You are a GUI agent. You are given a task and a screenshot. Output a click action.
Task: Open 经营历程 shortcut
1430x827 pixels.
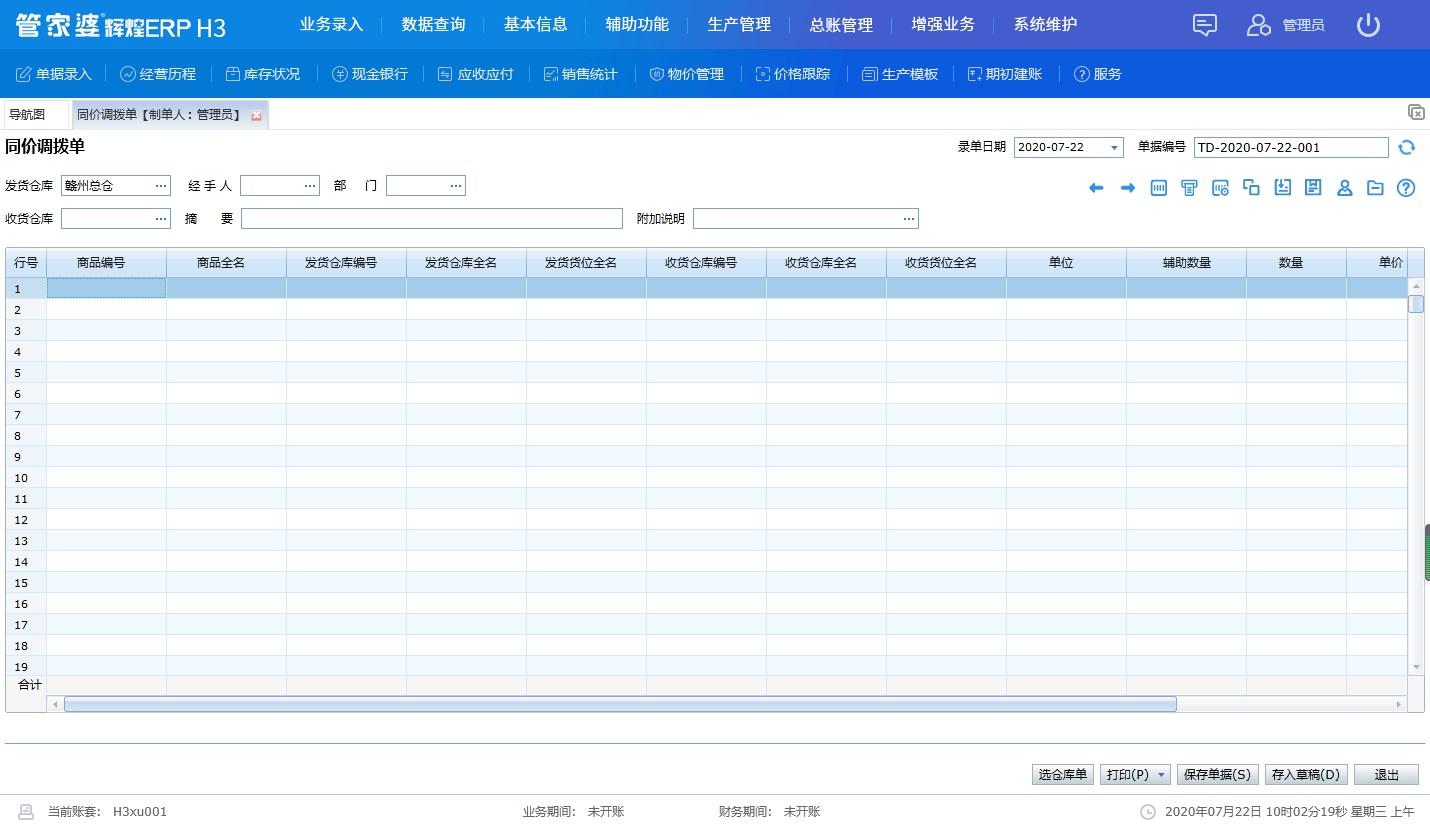(158, 74)
